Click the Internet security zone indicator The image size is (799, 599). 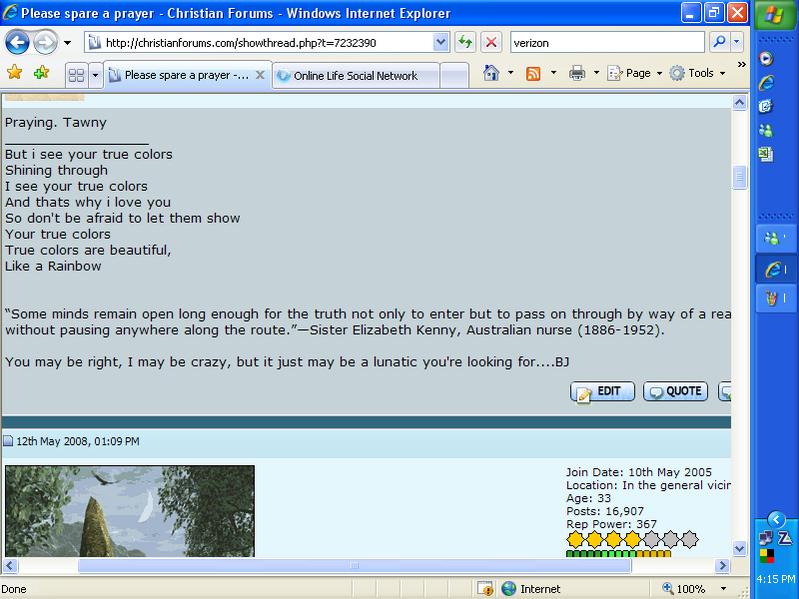pyautogui.click(x=530, y=589)
